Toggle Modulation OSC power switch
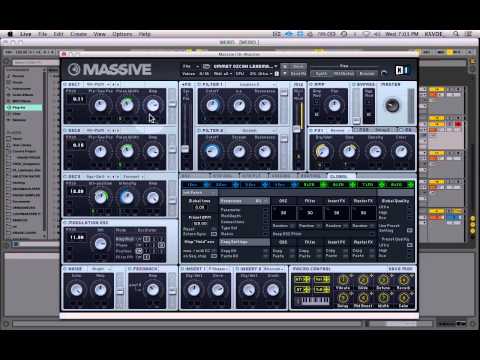 click(x=65, y=222)
